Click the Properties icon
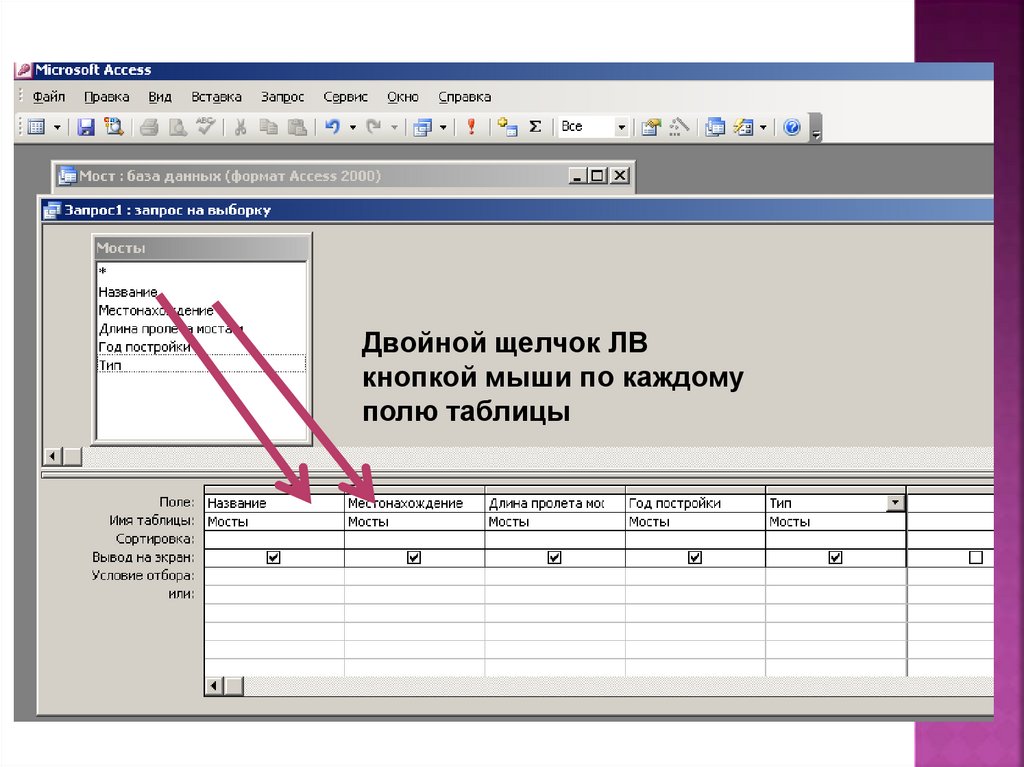 [650, 127]
